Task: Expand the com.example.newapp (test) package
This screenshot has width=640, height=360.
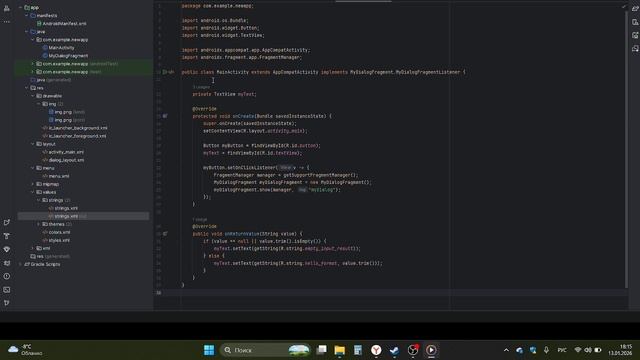Action: (x=33, y=72)
